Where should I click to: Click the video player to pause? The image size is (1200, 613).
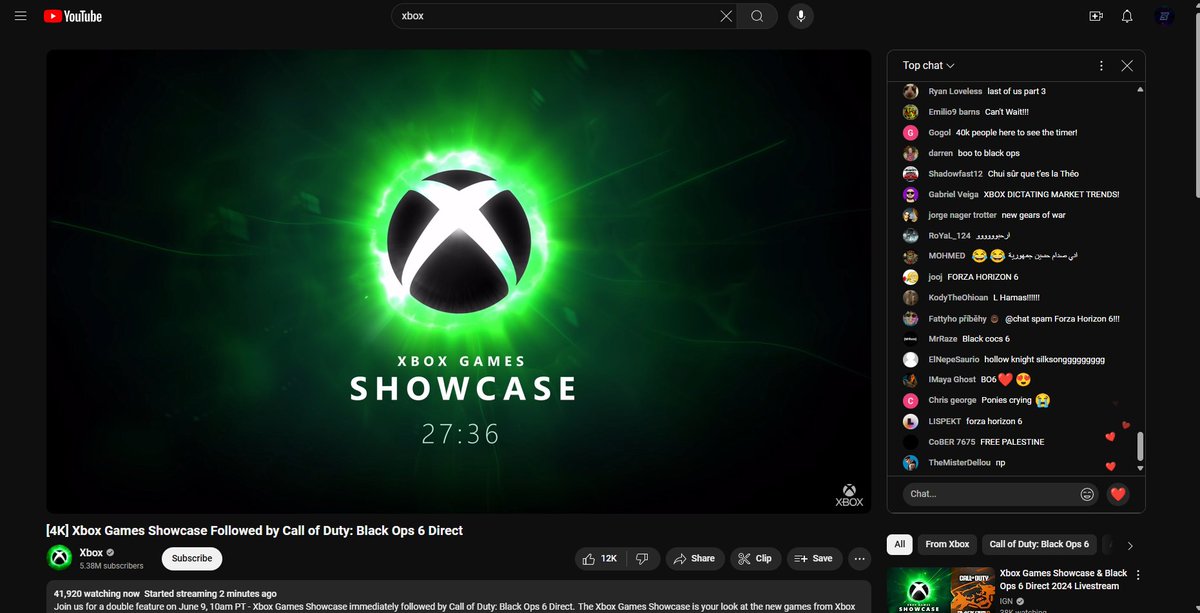459,281
